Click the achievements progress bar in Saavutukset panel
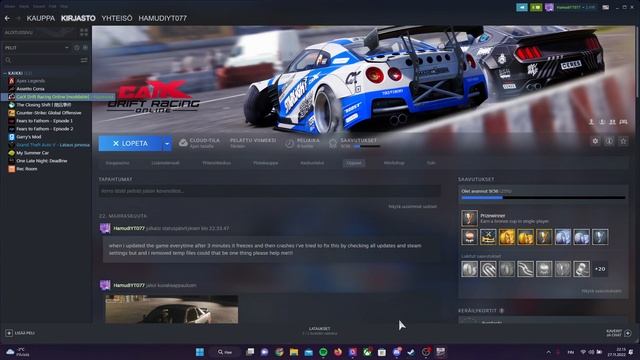This screenshot has width=640, height=360. (x=543, y=198)
